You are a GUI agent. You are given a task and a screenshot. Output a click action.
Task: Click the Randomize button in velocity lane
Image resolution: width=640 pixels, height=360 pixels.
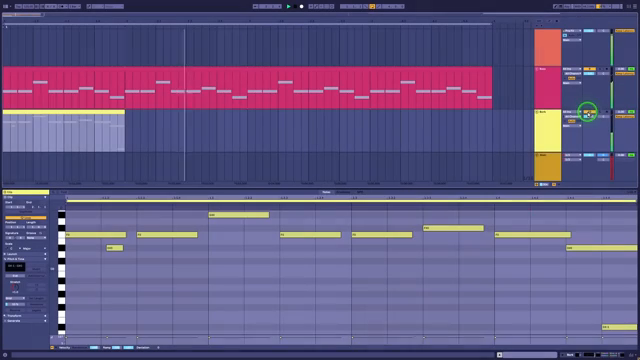tap(80, 348)
